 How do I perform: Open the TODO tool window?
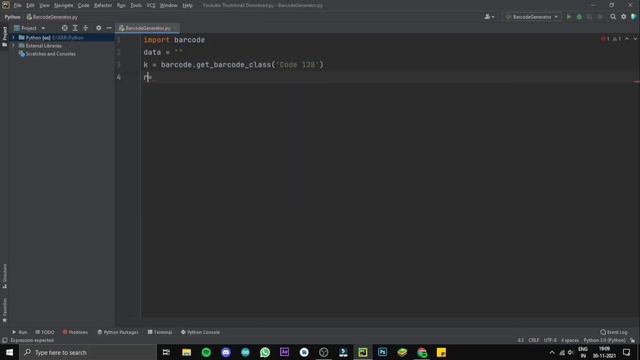[x=44, y=332]
